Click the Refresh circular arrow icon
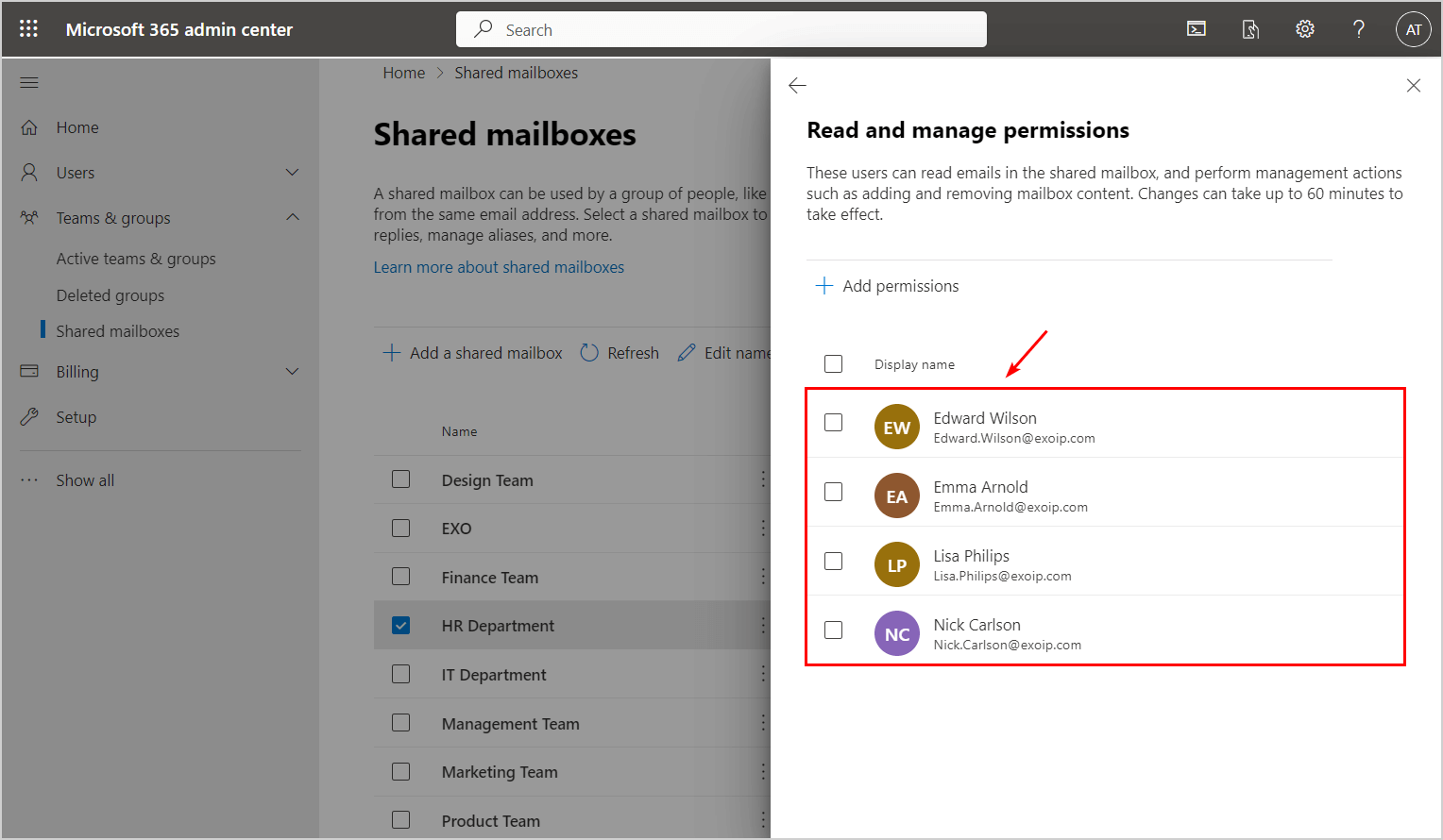Viewport: 1443px width, 840px height. tap(589, 353)
